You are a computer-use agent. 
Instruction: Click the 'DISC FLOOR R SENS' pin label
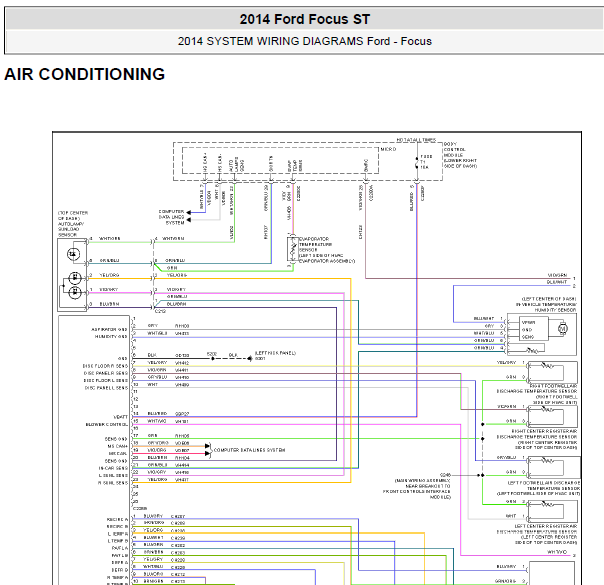[105, 366]
